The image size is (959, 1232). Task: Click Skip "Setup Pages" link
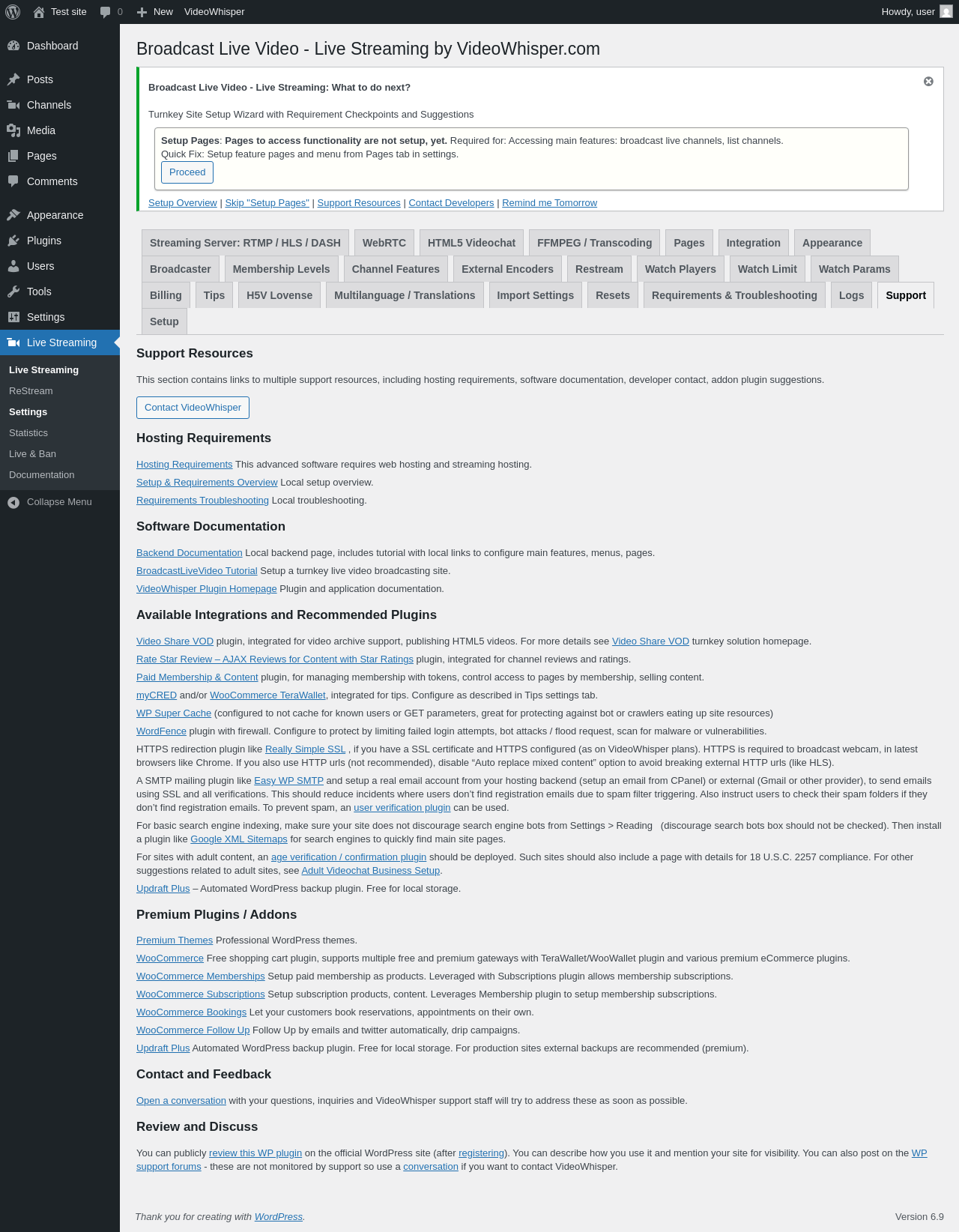(267, 203)
